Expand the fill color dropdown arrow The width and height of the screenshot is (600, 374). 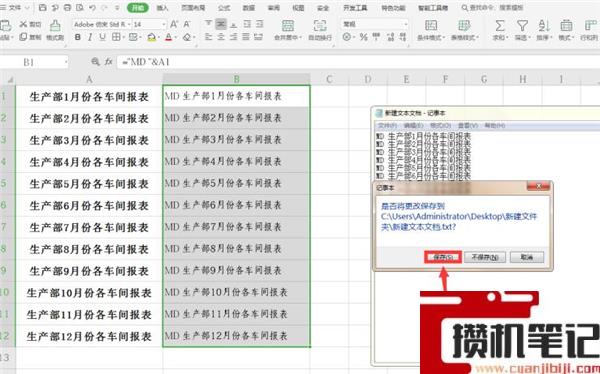click(158, 38)
